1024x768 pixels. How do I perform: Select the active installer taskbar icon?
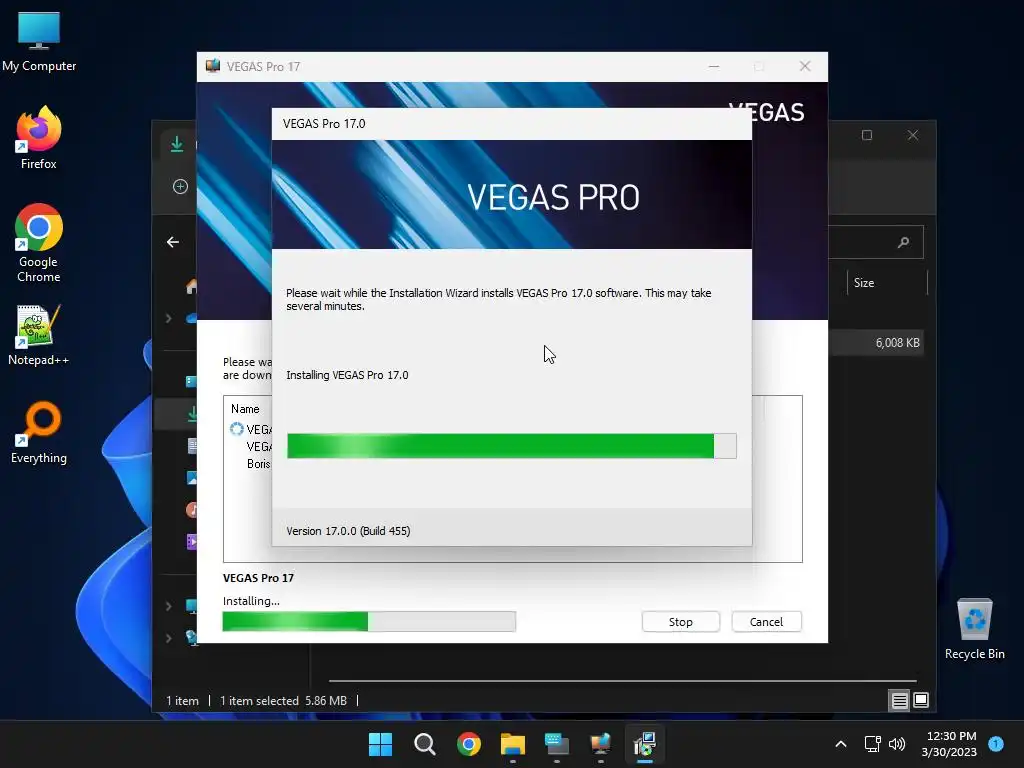click(645, 744)
